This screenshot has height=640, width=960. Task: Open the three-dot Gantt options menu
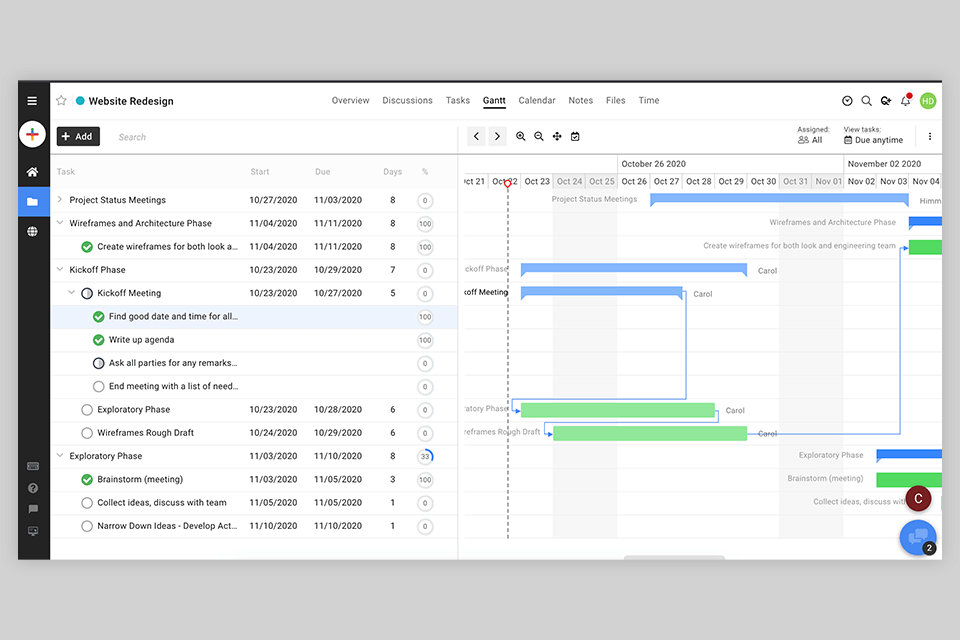click(929, 137)
